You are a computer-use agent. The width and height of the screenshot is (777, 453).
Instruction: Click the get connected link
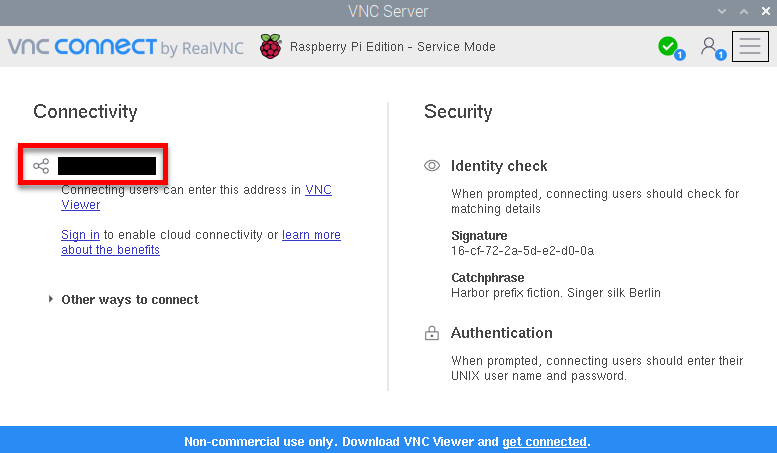point(544,442)
